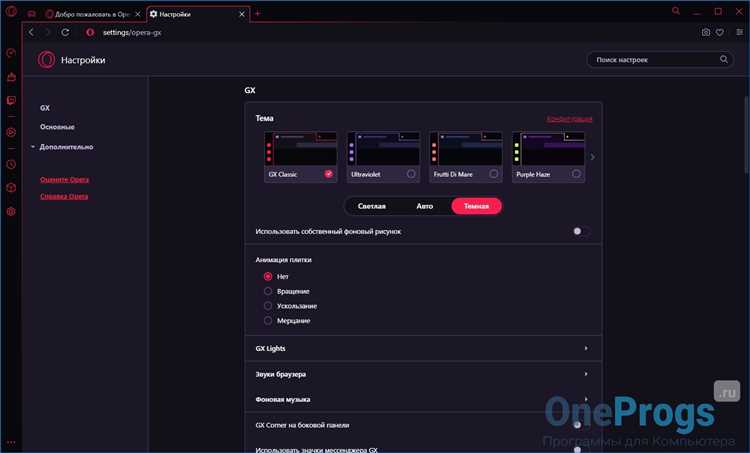The width and height of the screenshot is (750, 453).
Task: Enable custom background wallpaper toggle
Action: coord(581,231)
